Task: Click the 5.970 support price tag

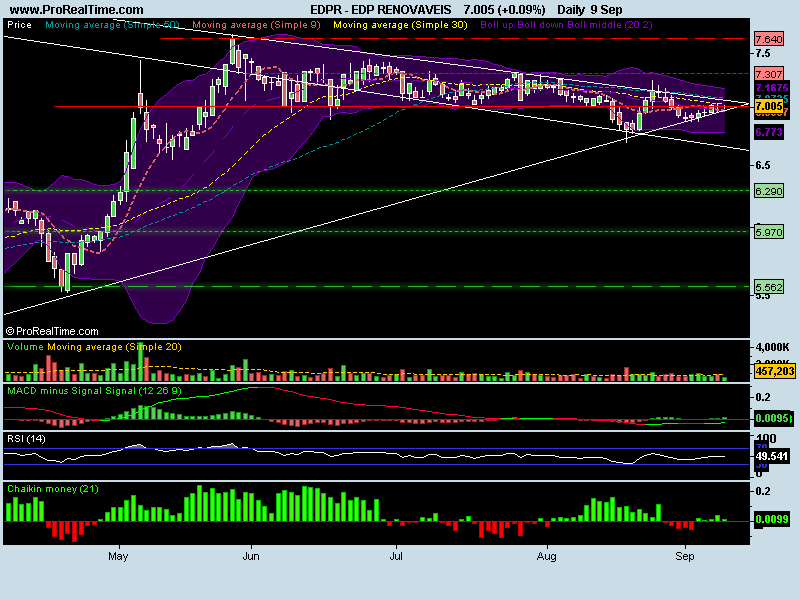Action: [769, 233]
